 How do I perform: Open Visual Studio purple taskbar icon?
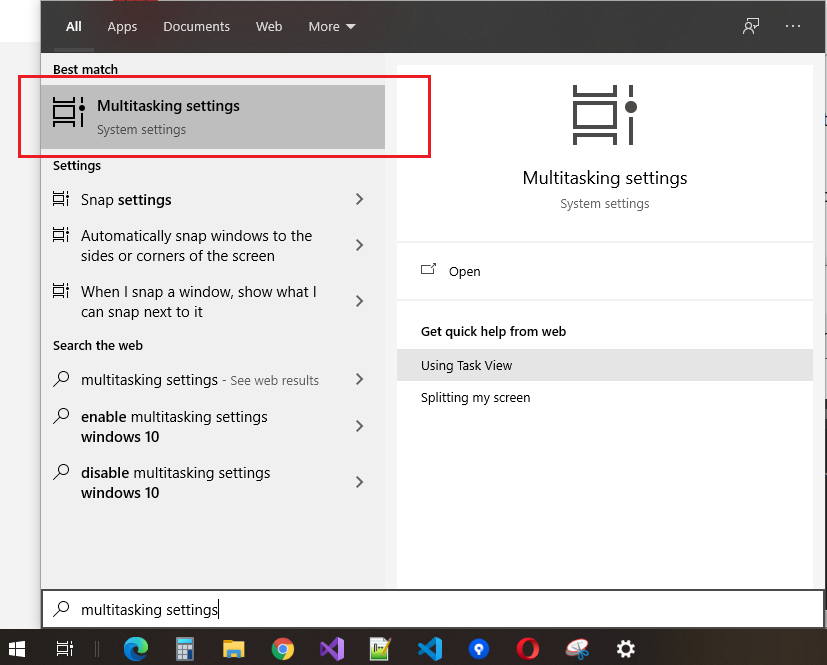tap(332, 649)
